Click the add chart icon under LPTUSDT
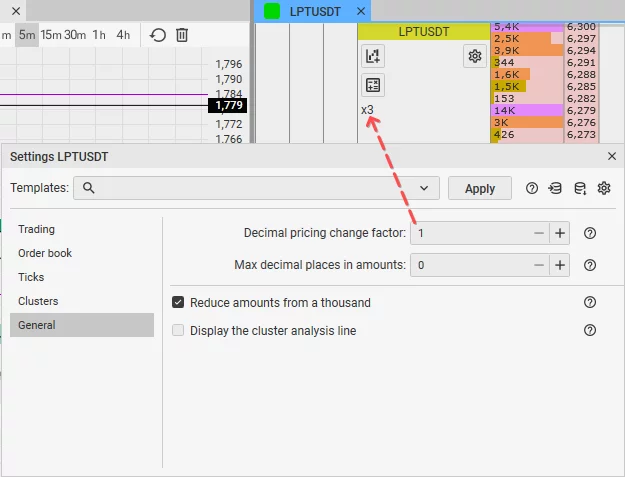The width and height of the screenshot is (625, 477). tap(373, 56)
